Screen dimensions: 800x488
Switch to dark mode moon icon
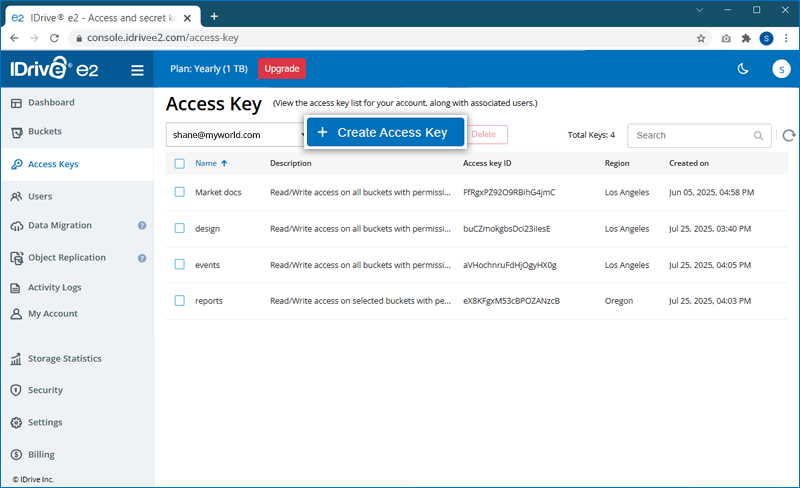click(743, 69)
